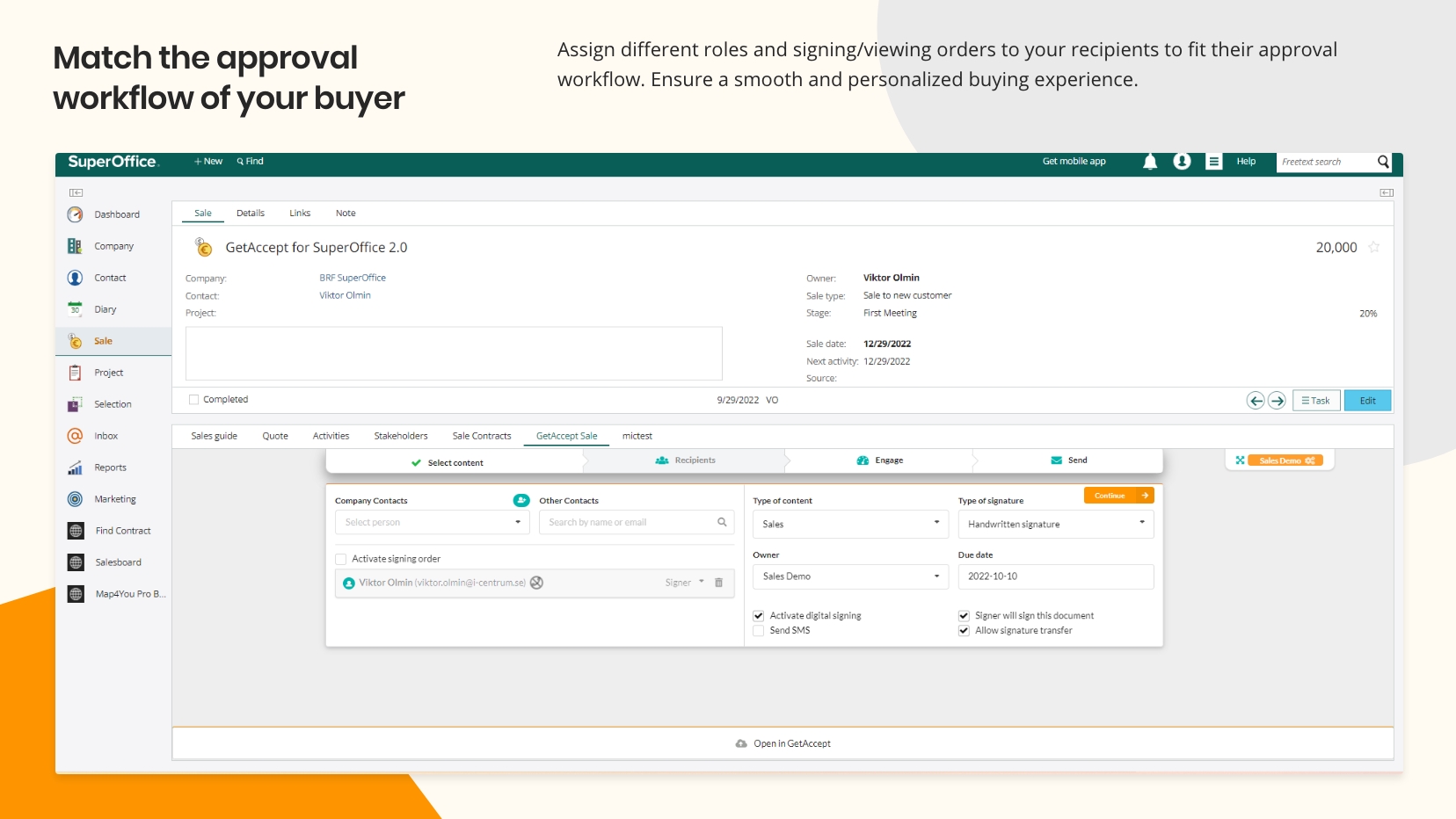The width and height of the screenshot is (1456, 819).
Task: Click Find in top bar
Action: pyautogui.click(x=250, y=162)
